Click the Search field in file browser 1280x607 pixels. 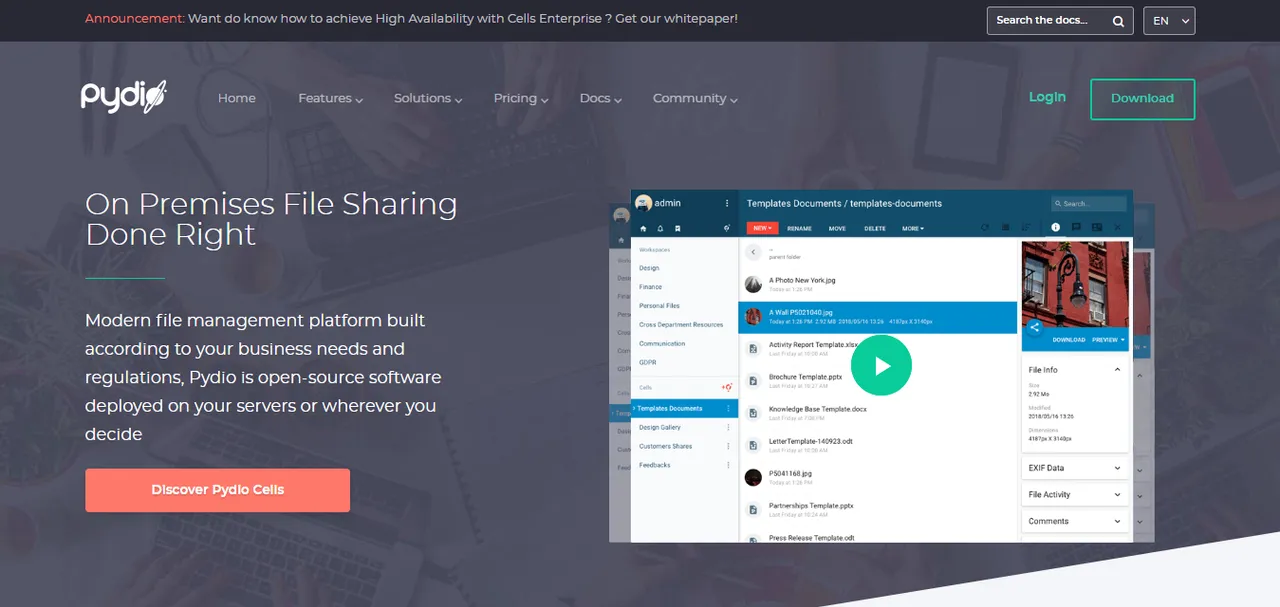coord(1089,203)
